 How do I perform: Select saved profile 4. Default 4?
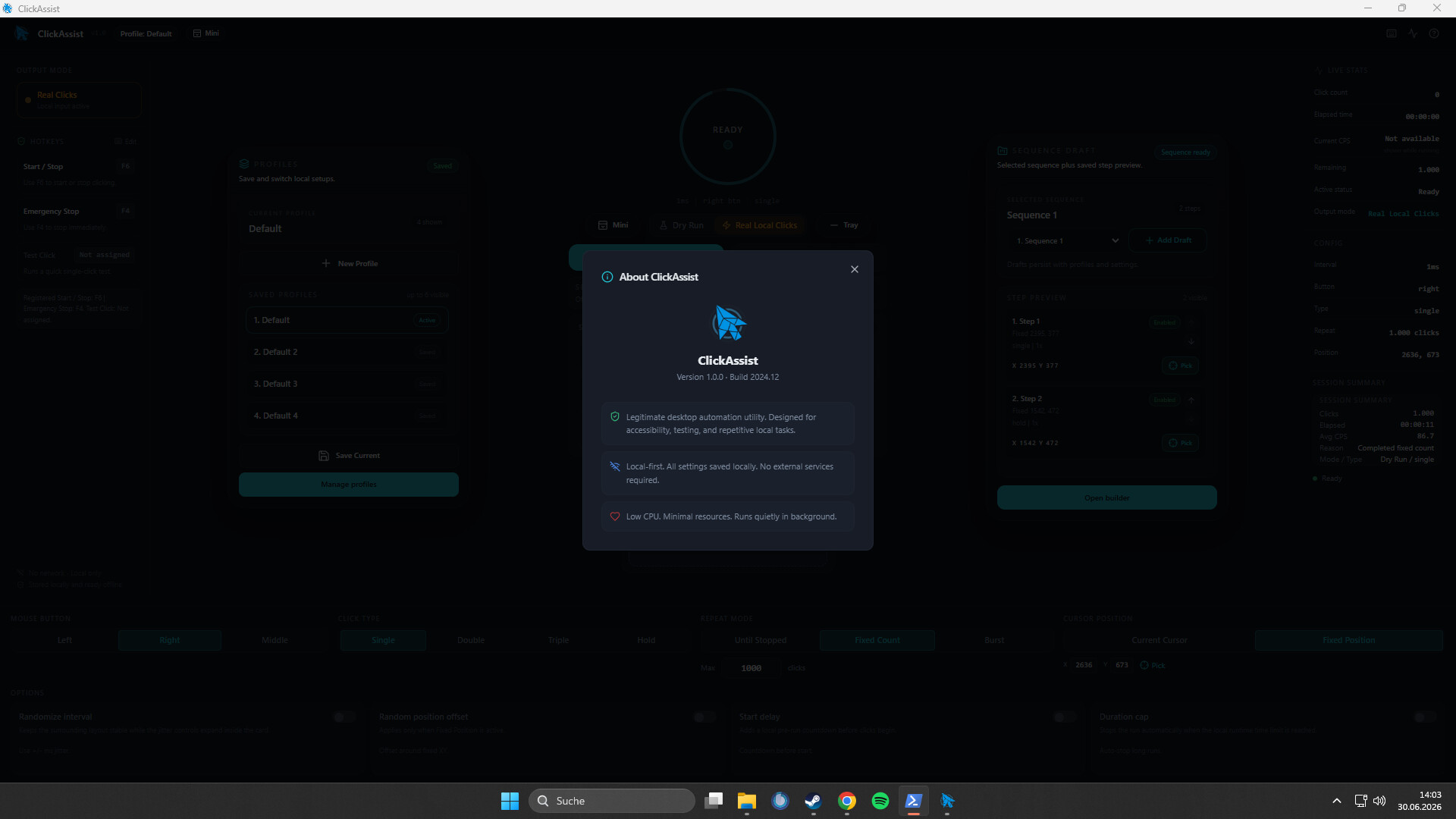tap(347, 416)
